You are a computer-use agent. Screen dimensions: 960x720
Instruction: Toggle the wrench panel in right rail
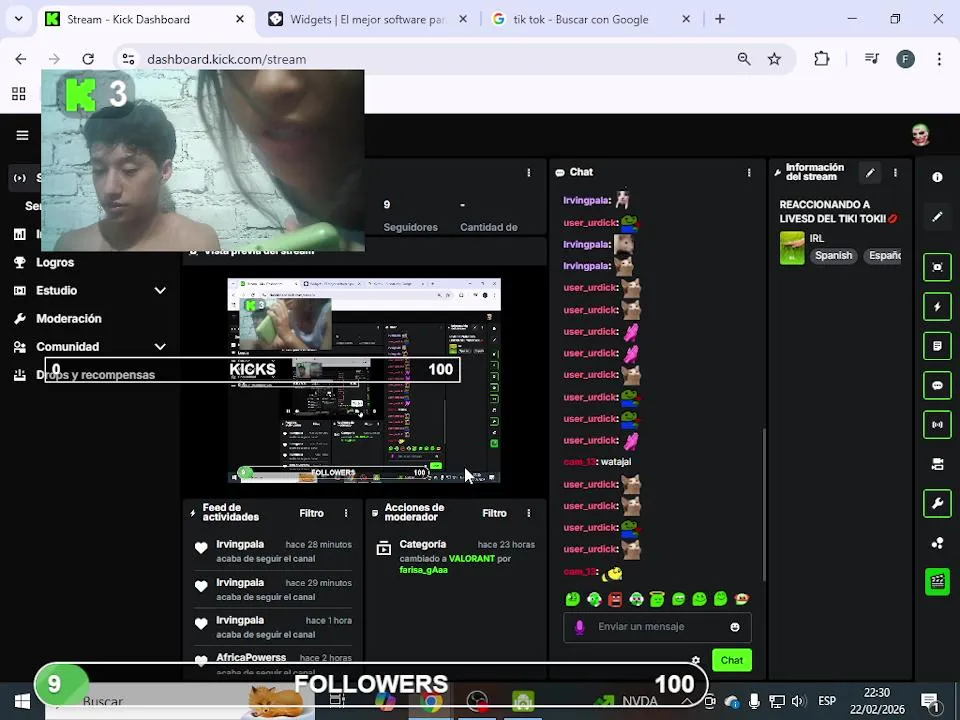pos(937,504)
